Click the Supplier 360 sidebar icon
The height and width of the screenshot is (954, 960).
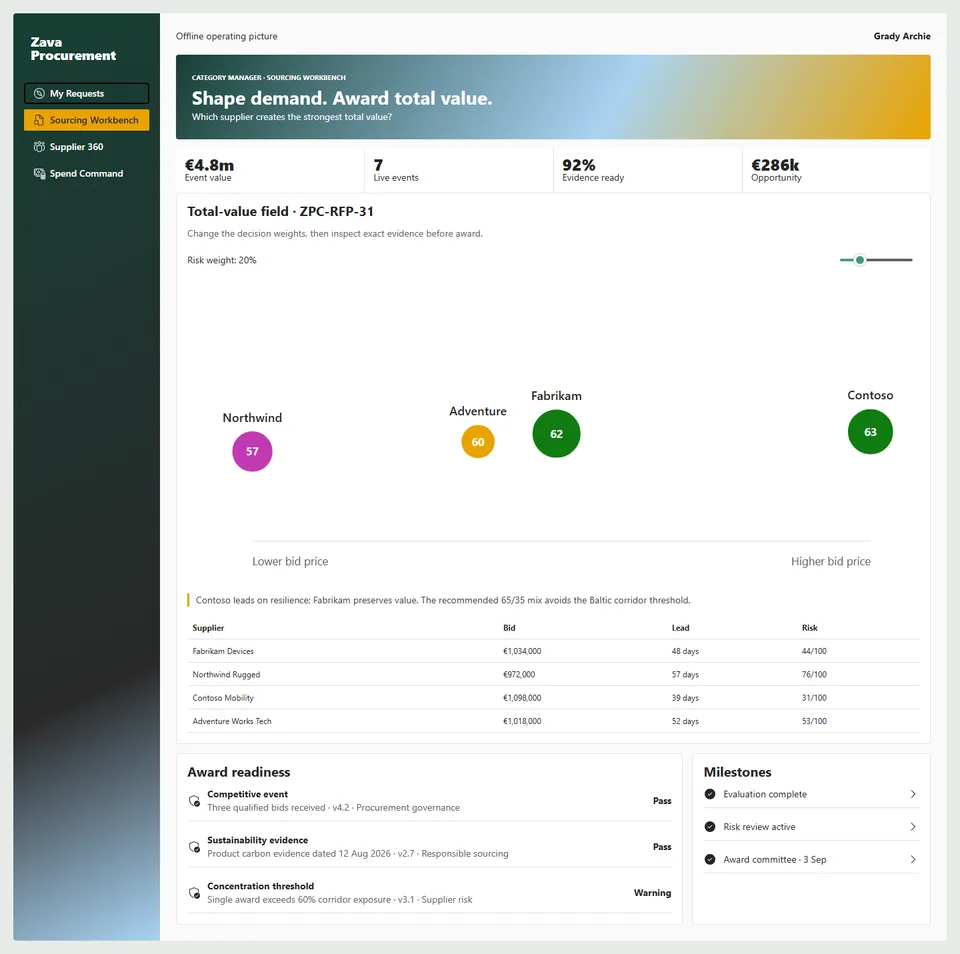39,147
